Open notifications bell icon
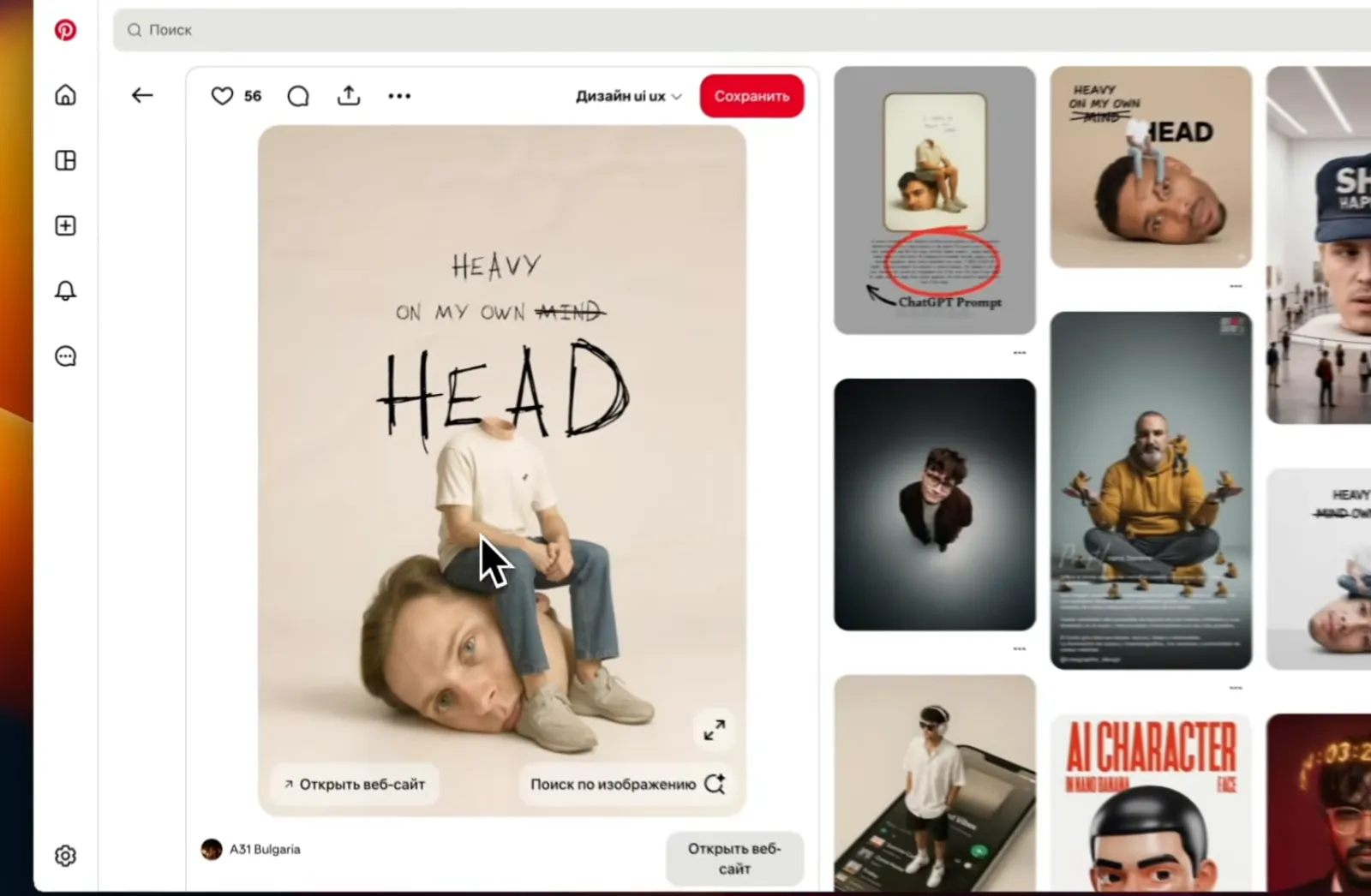Screen dimensions: 1371x896 coord(65,290)
